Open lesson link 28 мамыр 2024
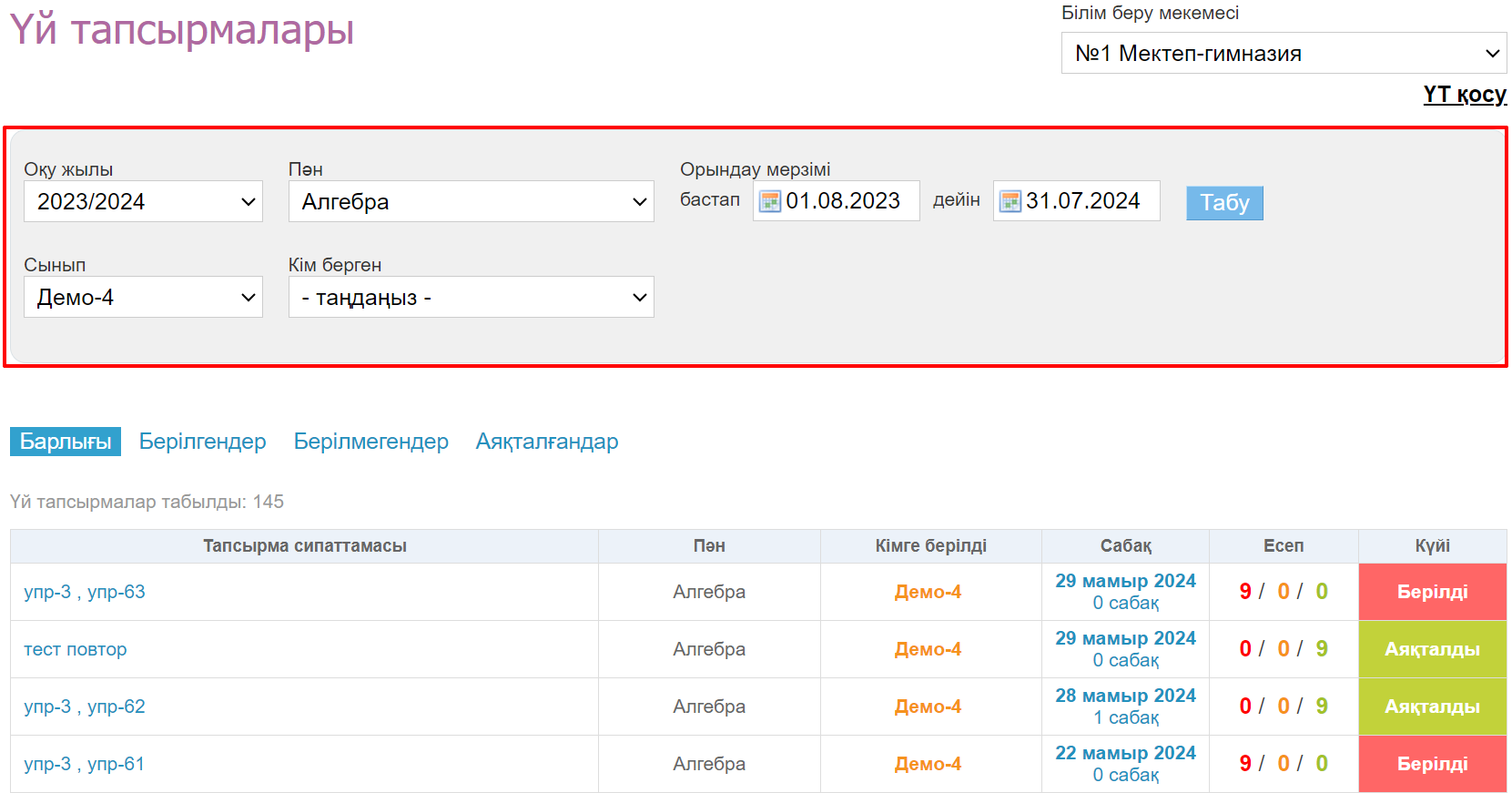Screen dimensions: 1512x793 pyautogui.click(x=1125, y=696)
